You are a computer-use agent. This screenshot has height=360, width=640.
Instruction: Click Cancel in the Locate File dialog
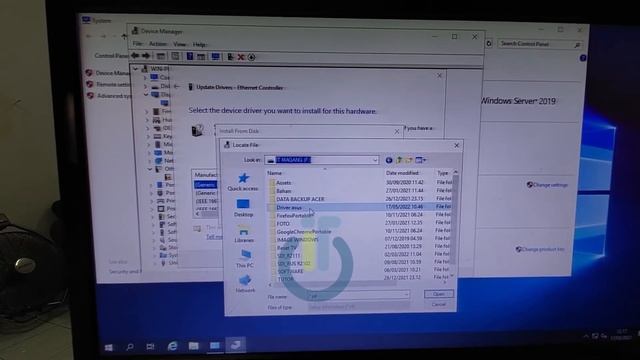[x=439, y=304]
